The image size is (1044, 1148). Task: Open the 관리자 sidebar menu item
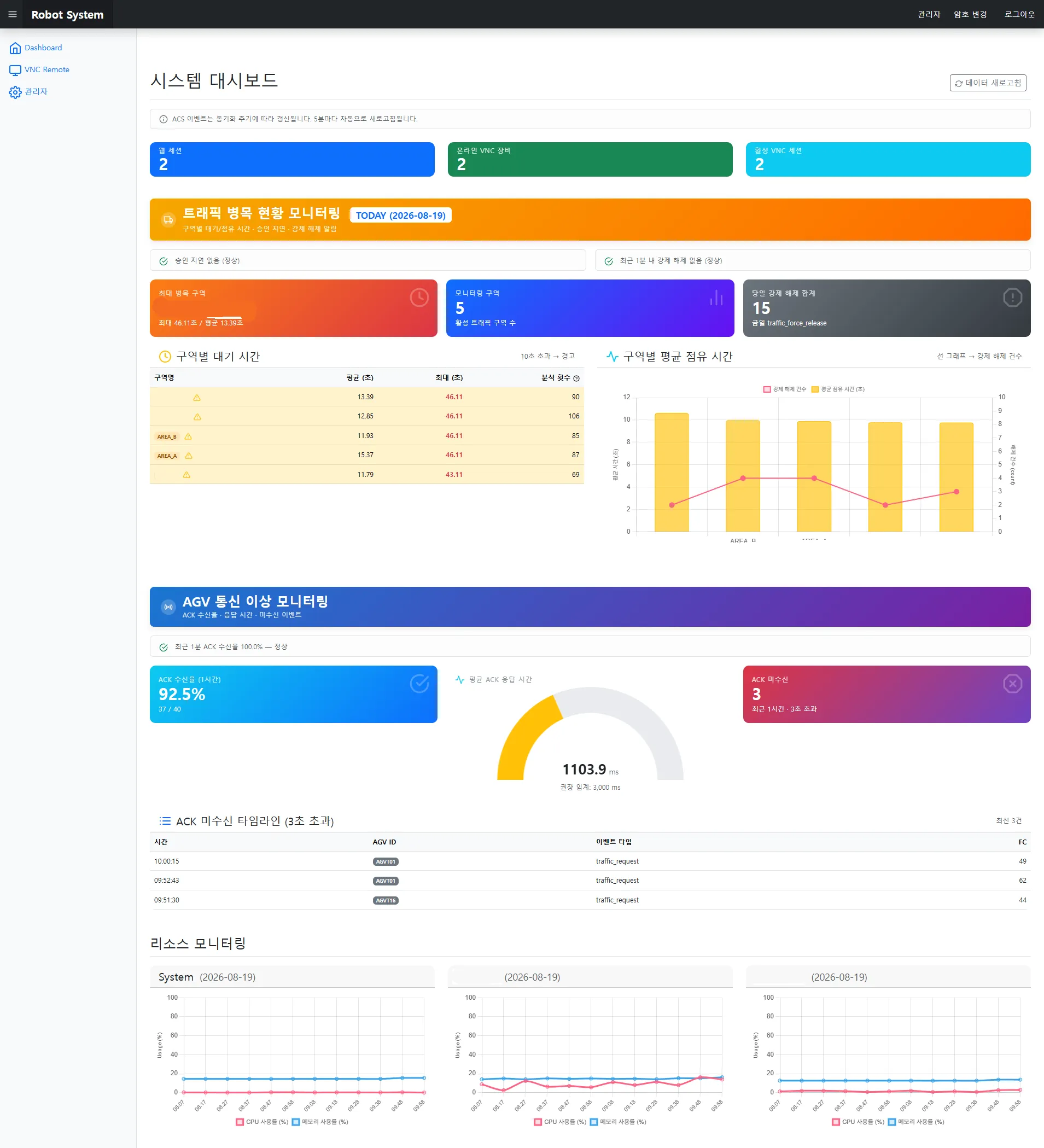[28, 92]
